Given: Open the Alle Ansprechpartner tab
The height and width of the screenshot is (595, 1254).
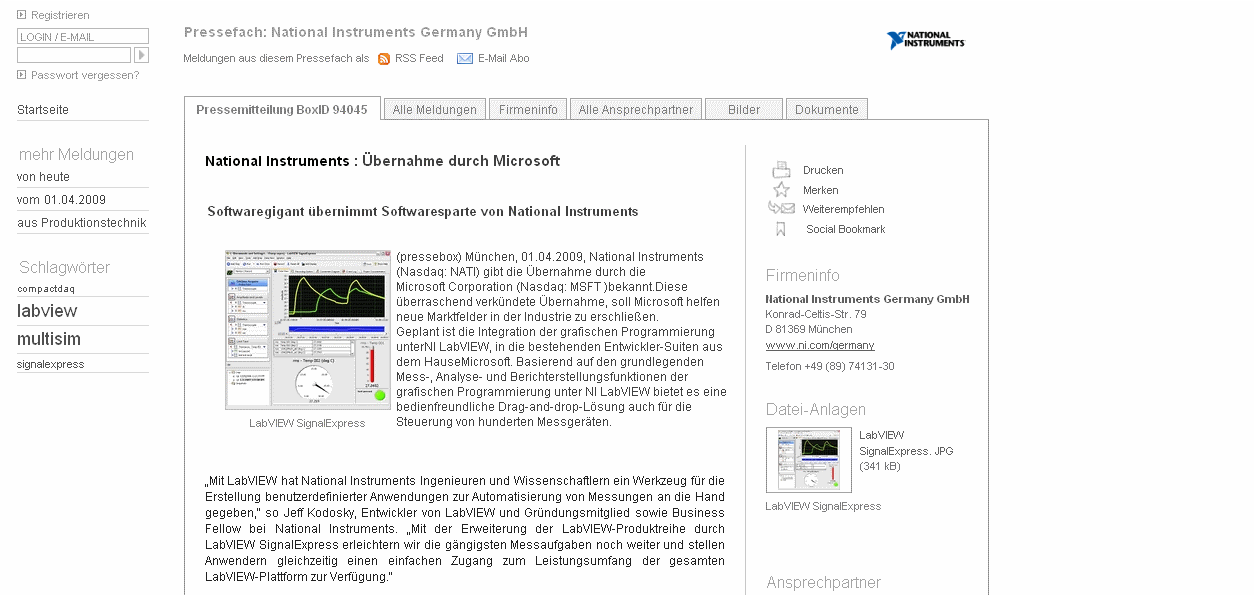Looking at the screenshot, I should pyautogui.click(x=636, y=110).
